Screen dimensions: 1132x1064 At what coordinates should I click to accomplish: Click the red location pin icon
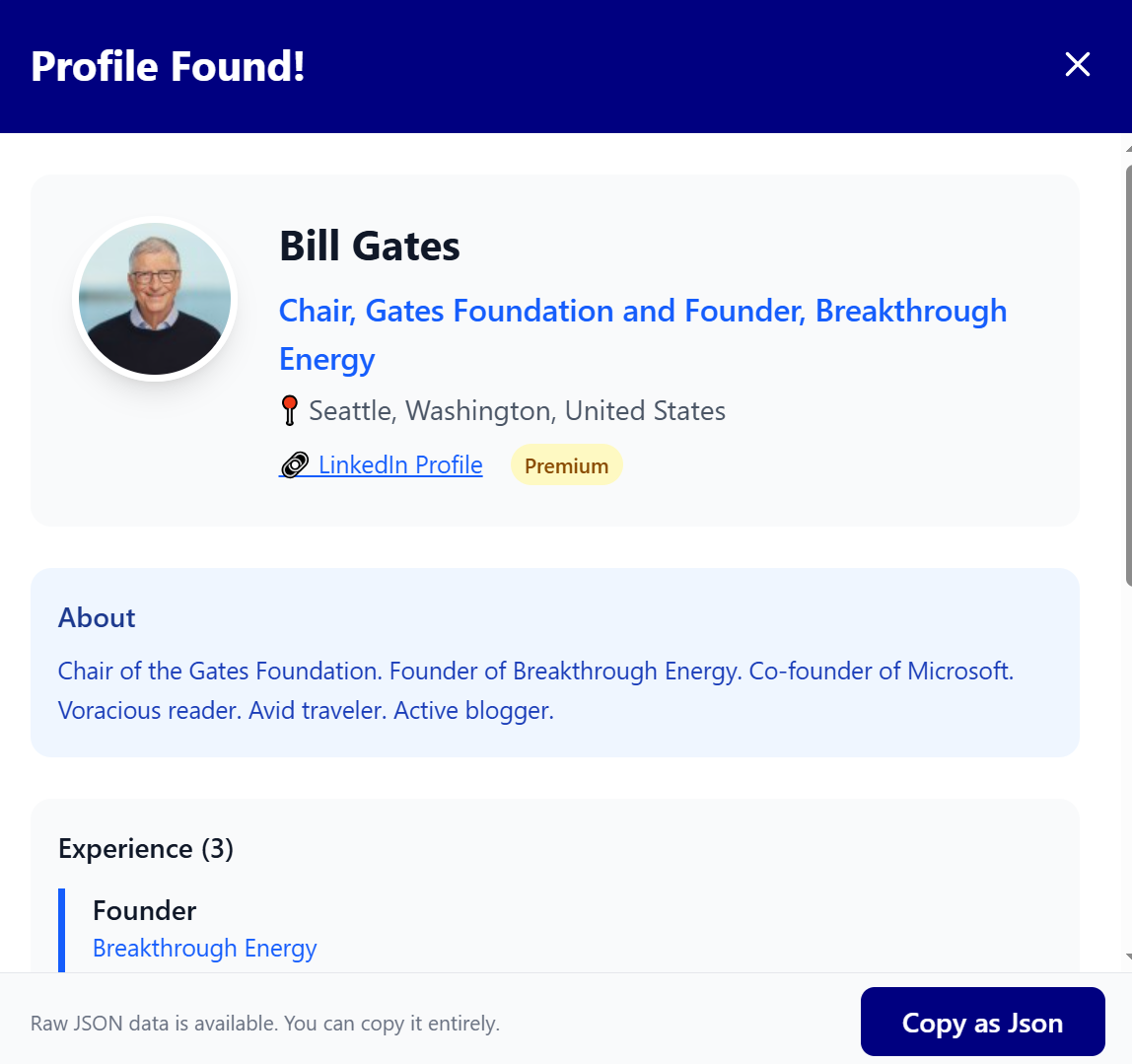click(x=289, y=410)
